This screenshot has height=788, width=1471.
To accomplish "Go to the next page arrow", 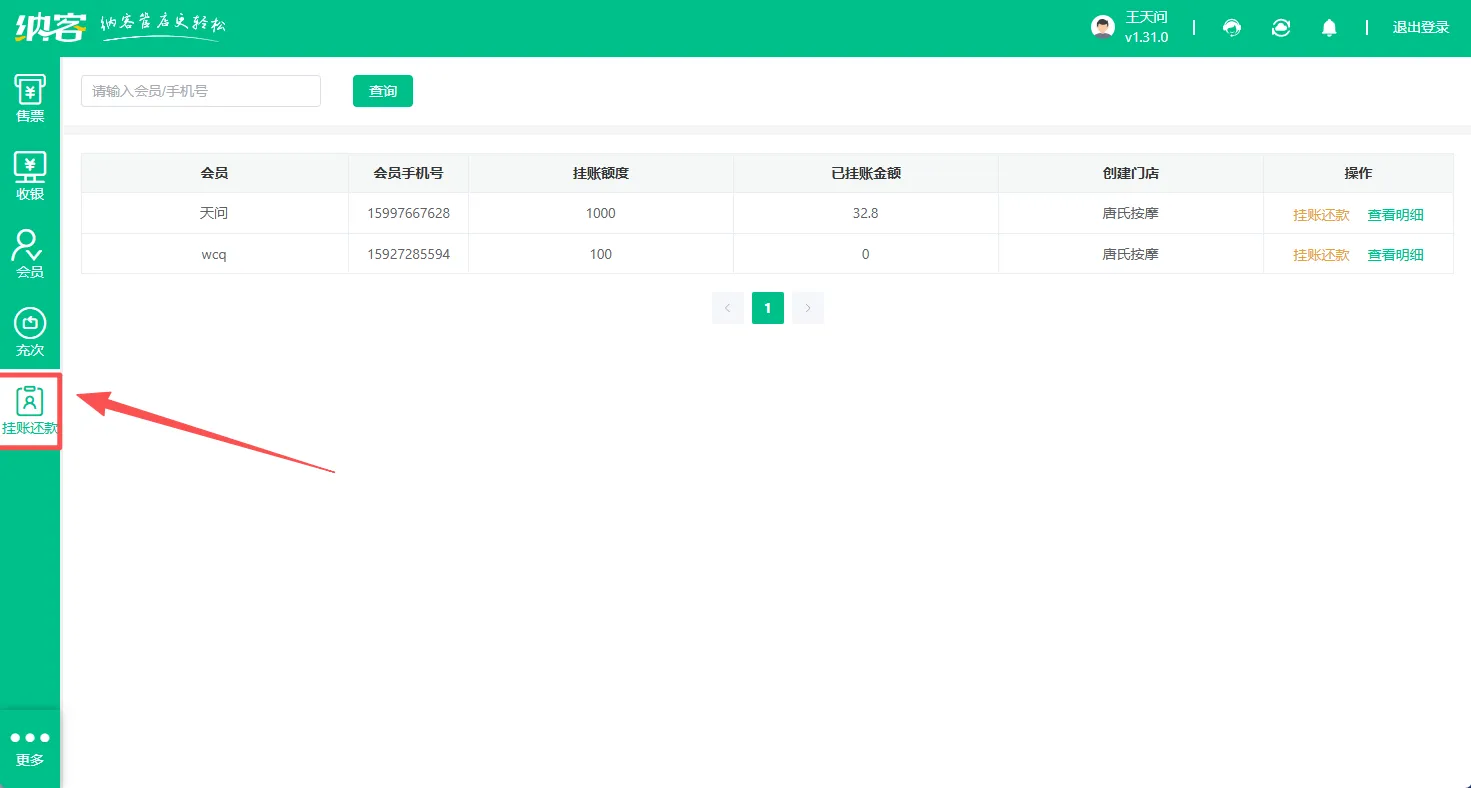I will click(807, 307).
